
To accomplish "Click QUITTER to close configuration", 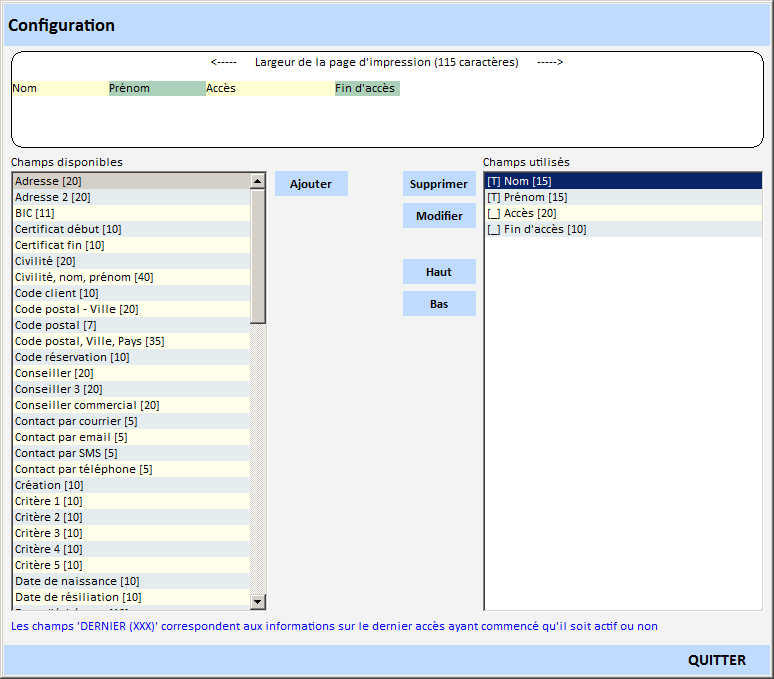I will [716, 660].
